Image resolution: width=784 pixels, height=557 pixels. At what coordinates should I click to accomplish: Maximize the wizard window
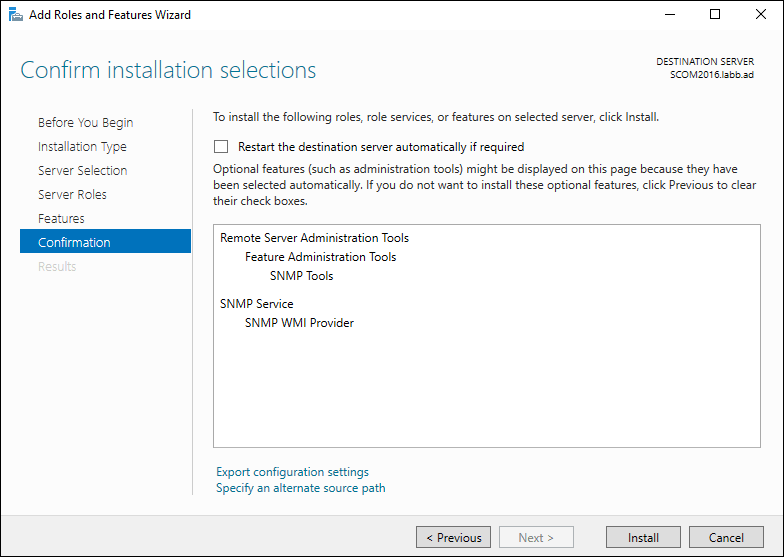pos(715,15)
